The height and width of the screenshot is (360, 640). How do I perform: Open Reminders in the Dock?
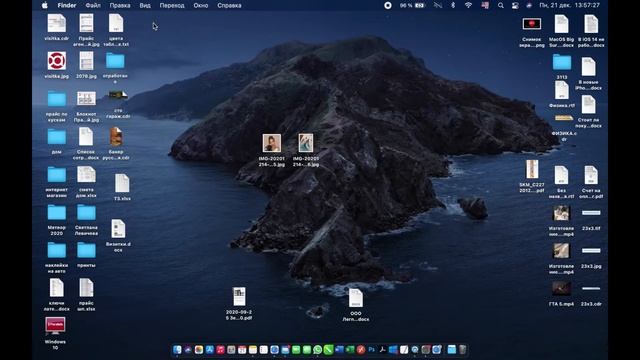(264, 350)
